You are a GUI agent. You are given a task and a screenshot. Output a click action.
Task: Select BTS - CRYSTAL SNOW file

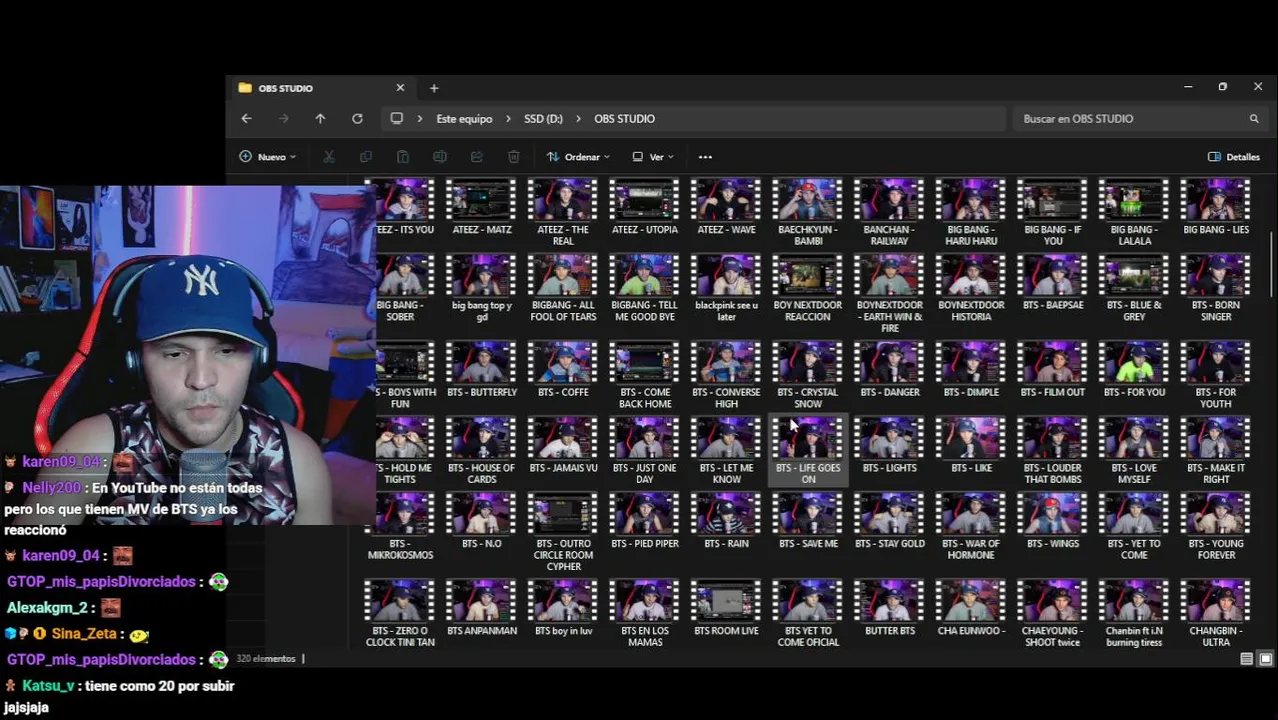[808, 376]
